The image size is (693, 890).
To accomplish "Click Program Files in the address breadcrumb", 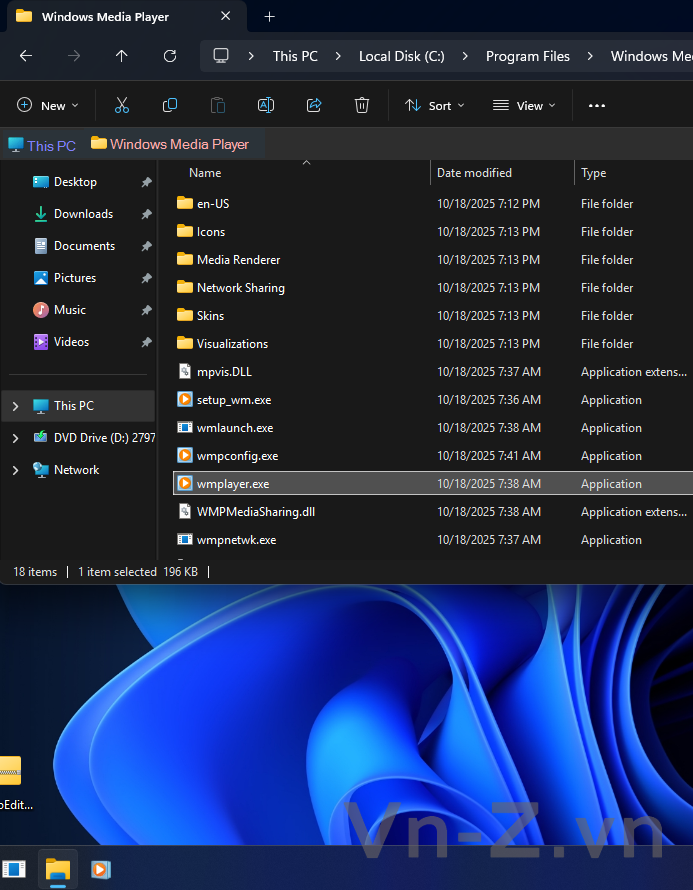I will [527, 56].
